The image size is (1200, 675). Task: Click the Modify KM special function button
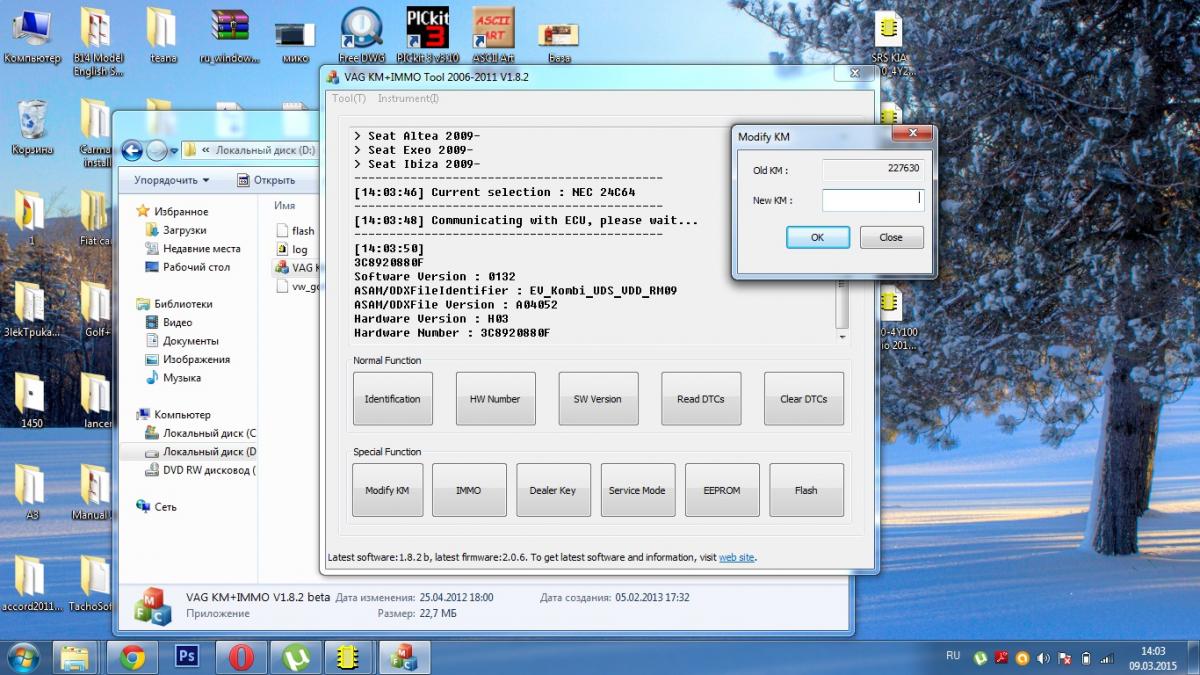387,490
